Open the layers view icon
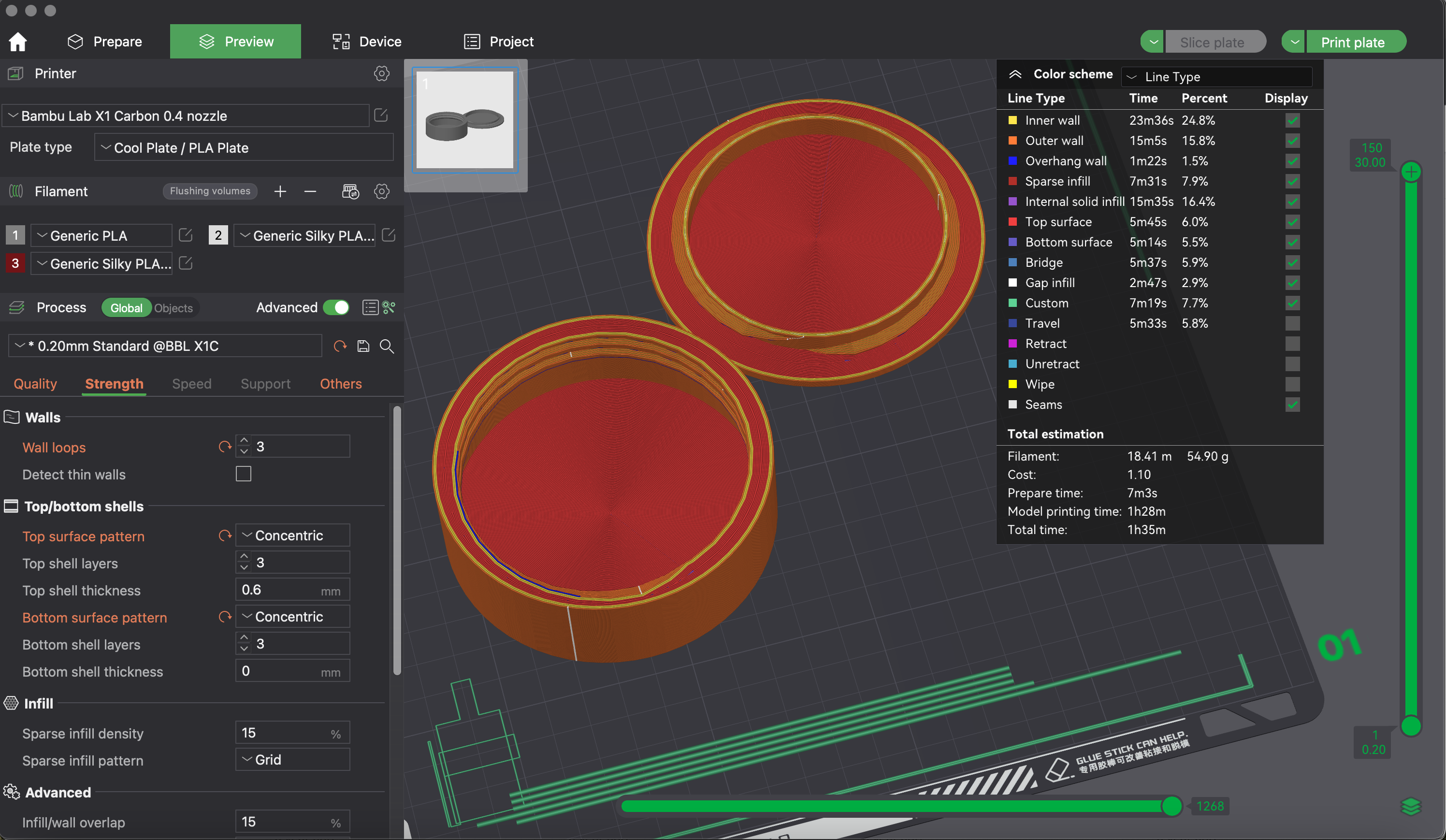Screen dimensions: 1446x840 click(x=1410, y=806)
